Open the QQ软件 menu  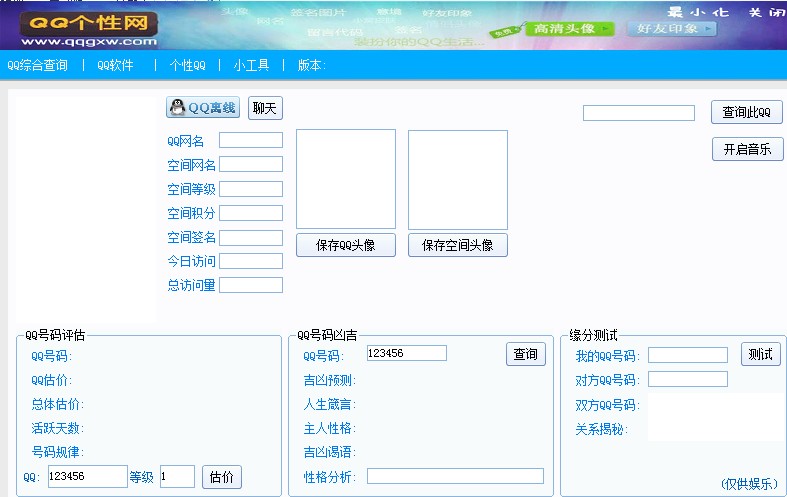pyautogui.click(x=115, y=65)
